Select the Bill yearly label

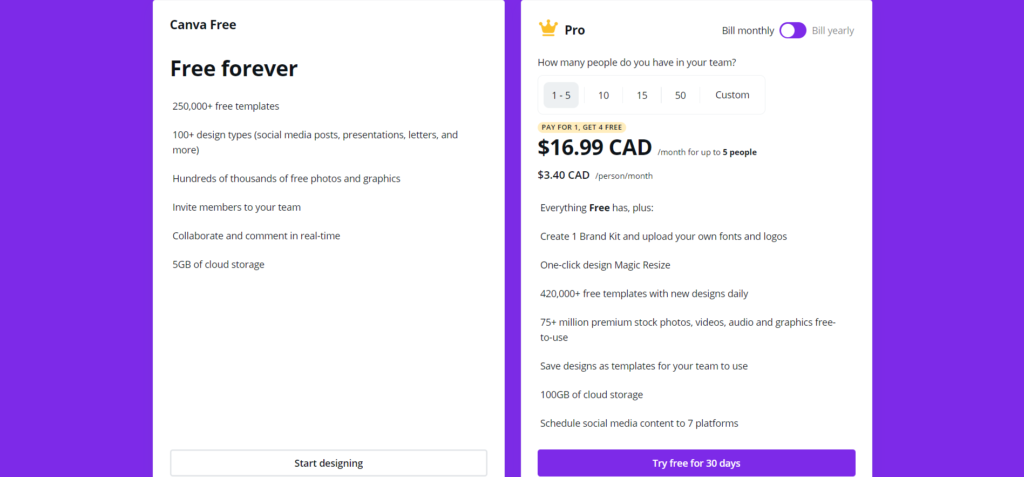(x=833, y=30)
